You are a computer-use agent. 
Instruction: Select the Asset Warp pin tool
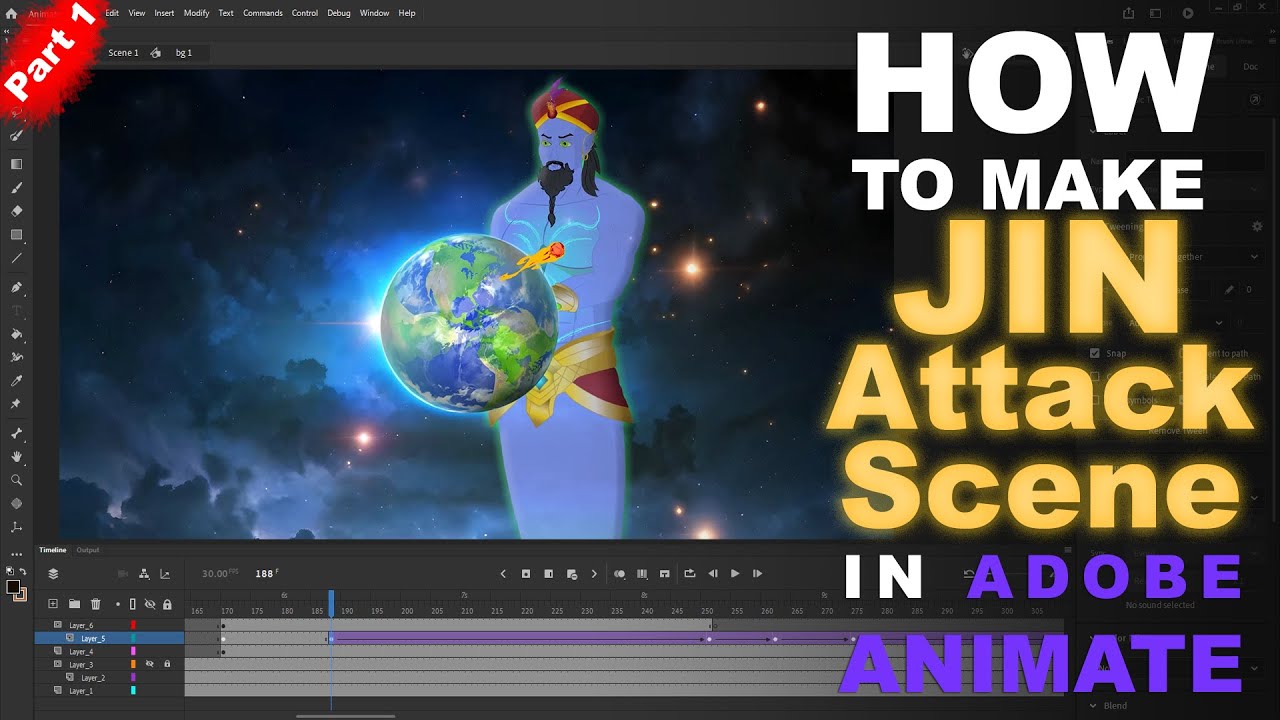click(16, 404)
